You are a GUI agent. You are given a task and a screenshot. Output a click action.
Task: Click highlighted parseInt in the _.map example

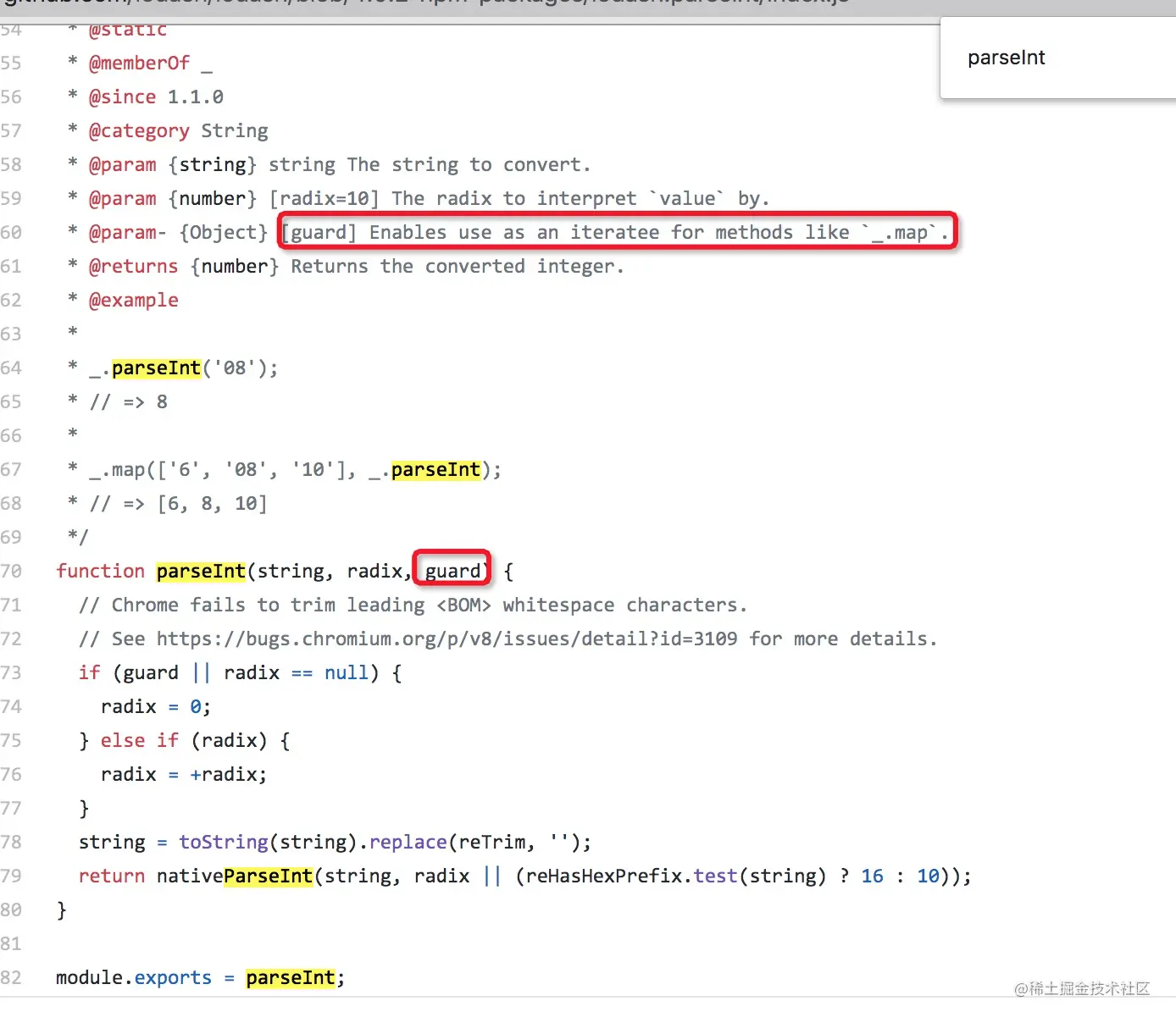click(x=435, y=469)
